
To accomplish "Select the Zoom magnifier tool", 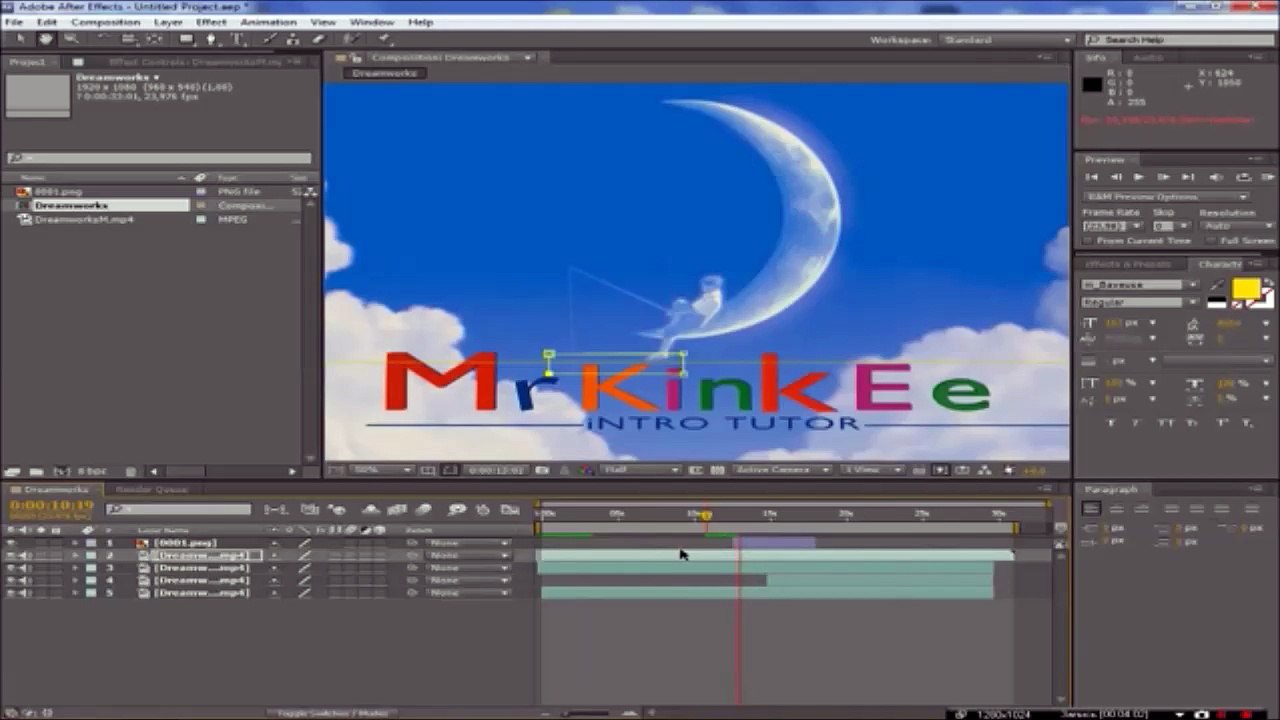I will coord(71,39).
